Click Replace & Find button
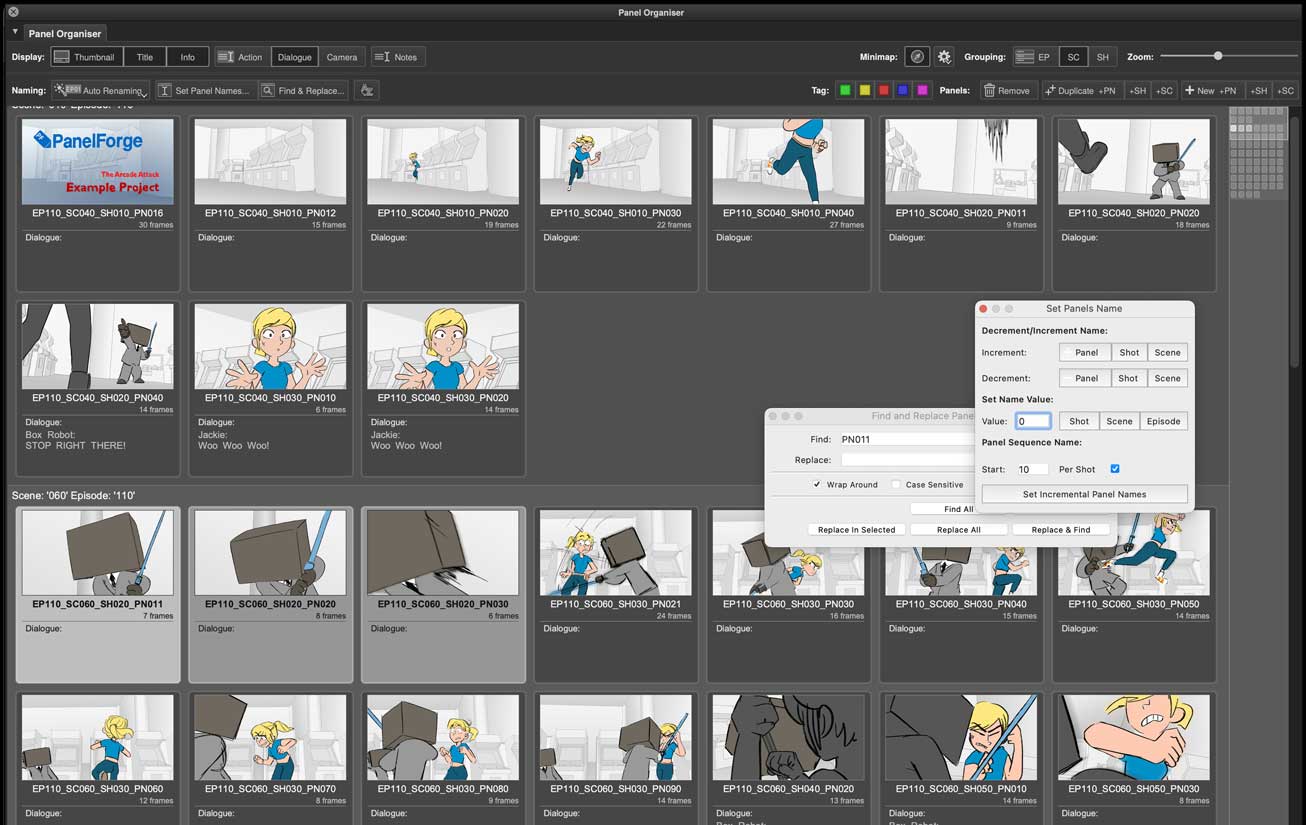The width and height of the screenshot is (1306, 825). tap(1060, 530)
